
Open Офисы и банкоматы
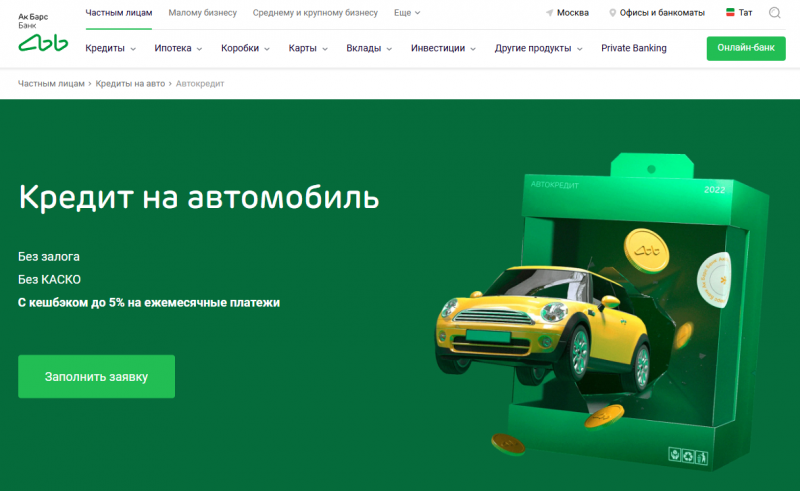[662, 13]
